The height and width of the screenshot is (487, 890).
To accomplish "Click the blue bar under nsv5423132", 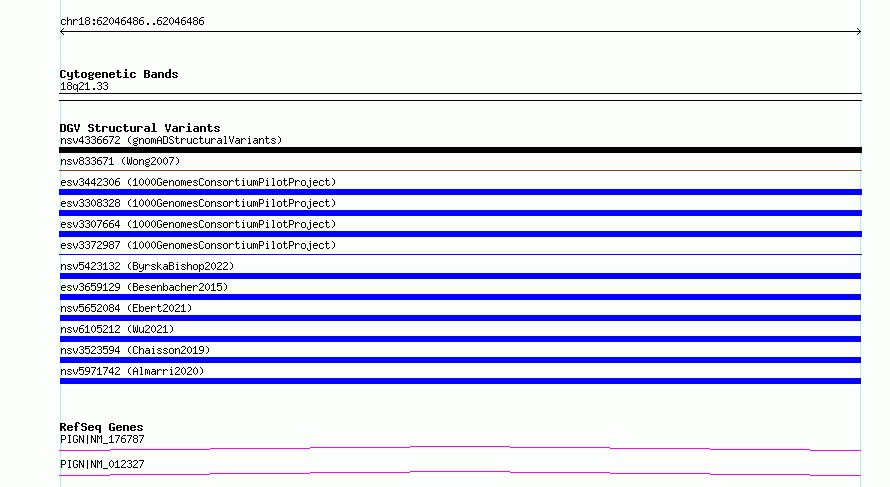I will click(x=460, y=276).
